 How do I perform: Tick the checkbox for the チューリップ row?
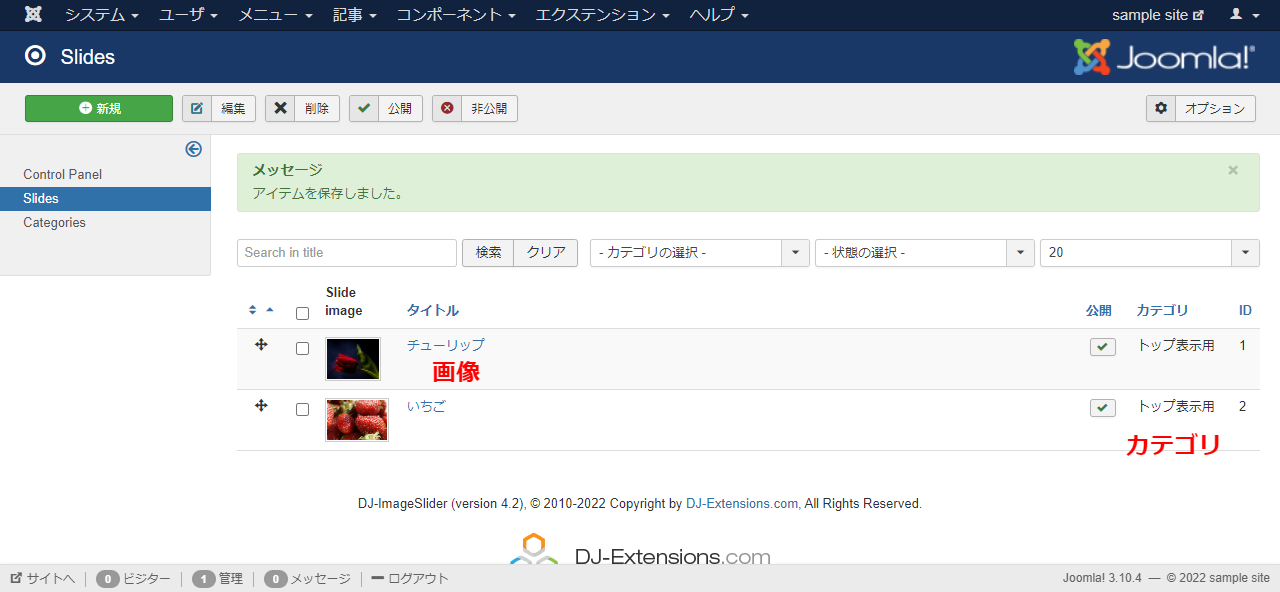pyautogui.click(x=303, y=349)
